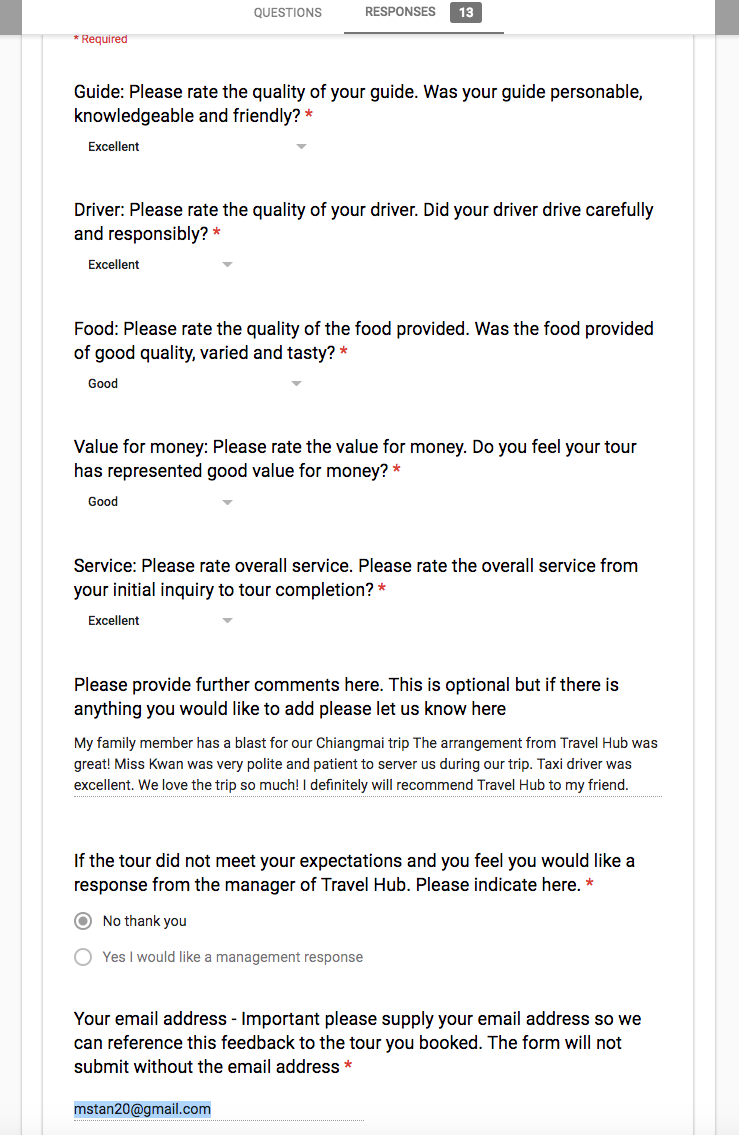This screenshot has height=1135, width=739.
Task: Click the further comments text area
Action: coord(368,764)
